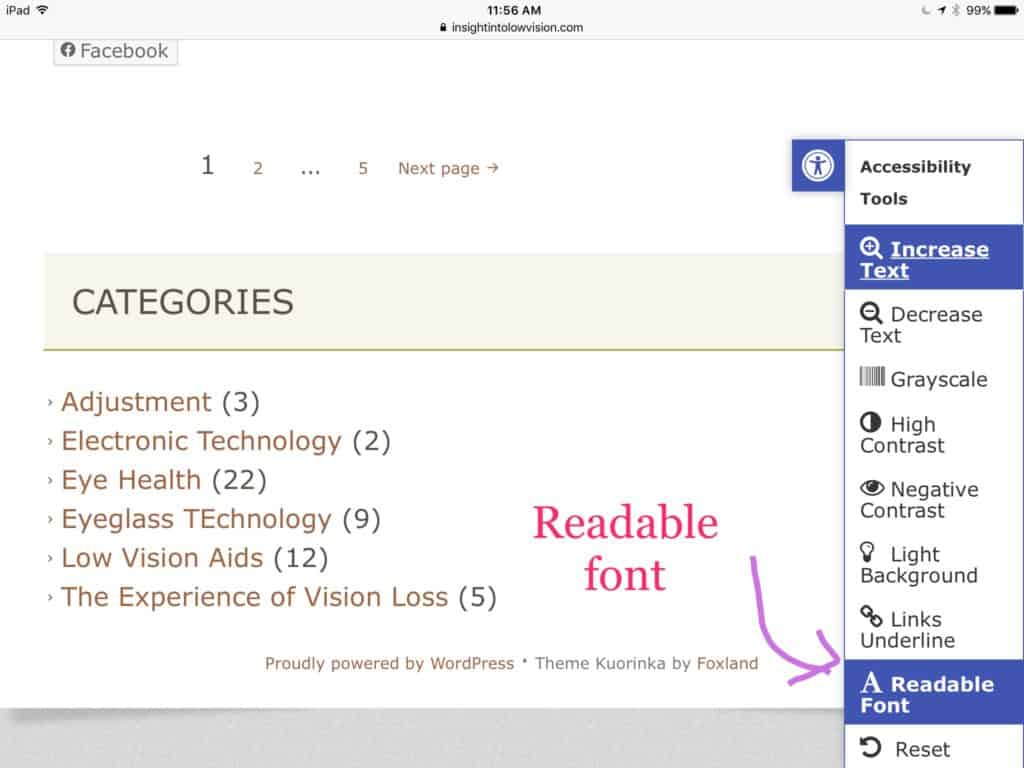Image resolution: width=1024 pixels, height=768 pixels.
Task: Click the accessibility person icon button
Action: (x=818, y=165)
